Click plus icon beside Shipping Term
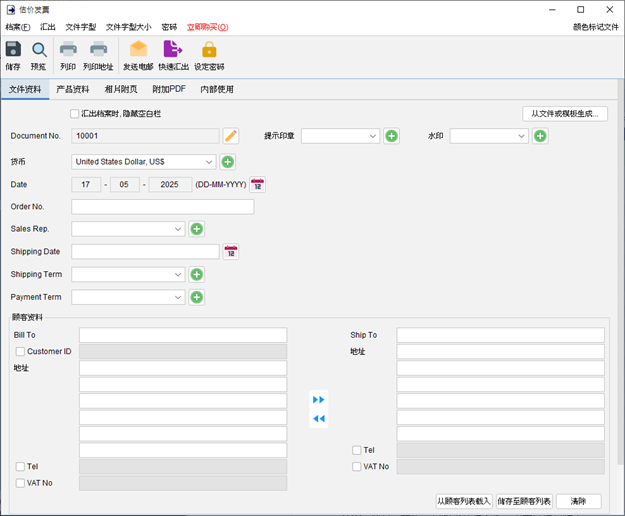The height and width of the screenshot is (516, 625). pyautogui.click(x=197, y=274)
